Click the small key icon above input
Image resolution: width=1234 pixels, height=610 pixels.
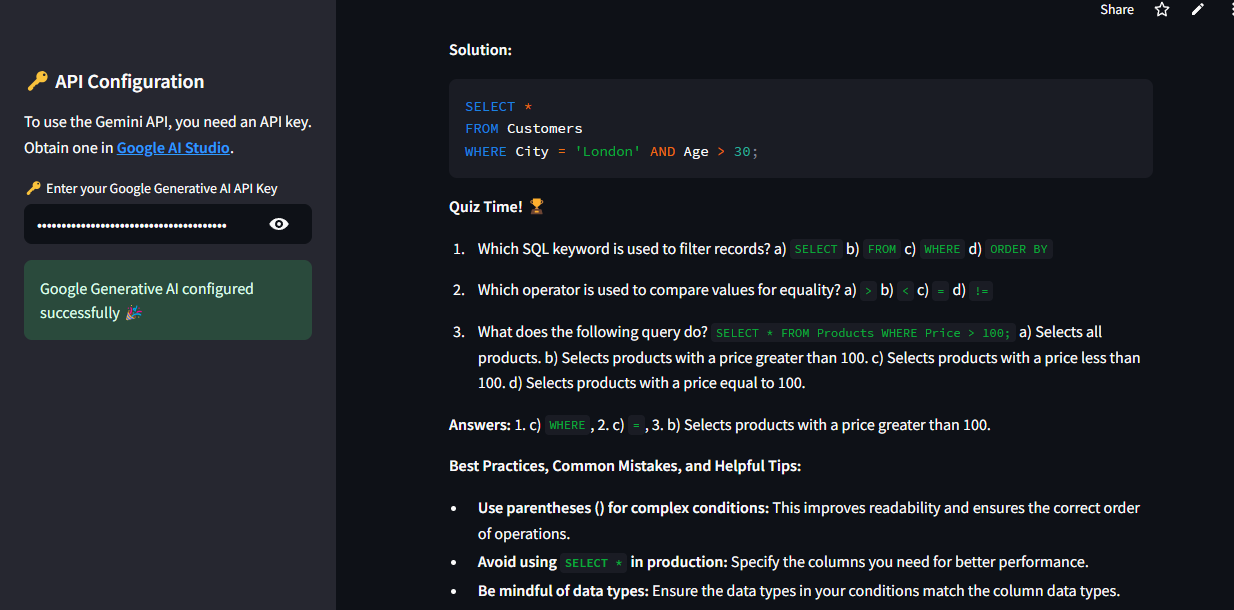[33, 189]
